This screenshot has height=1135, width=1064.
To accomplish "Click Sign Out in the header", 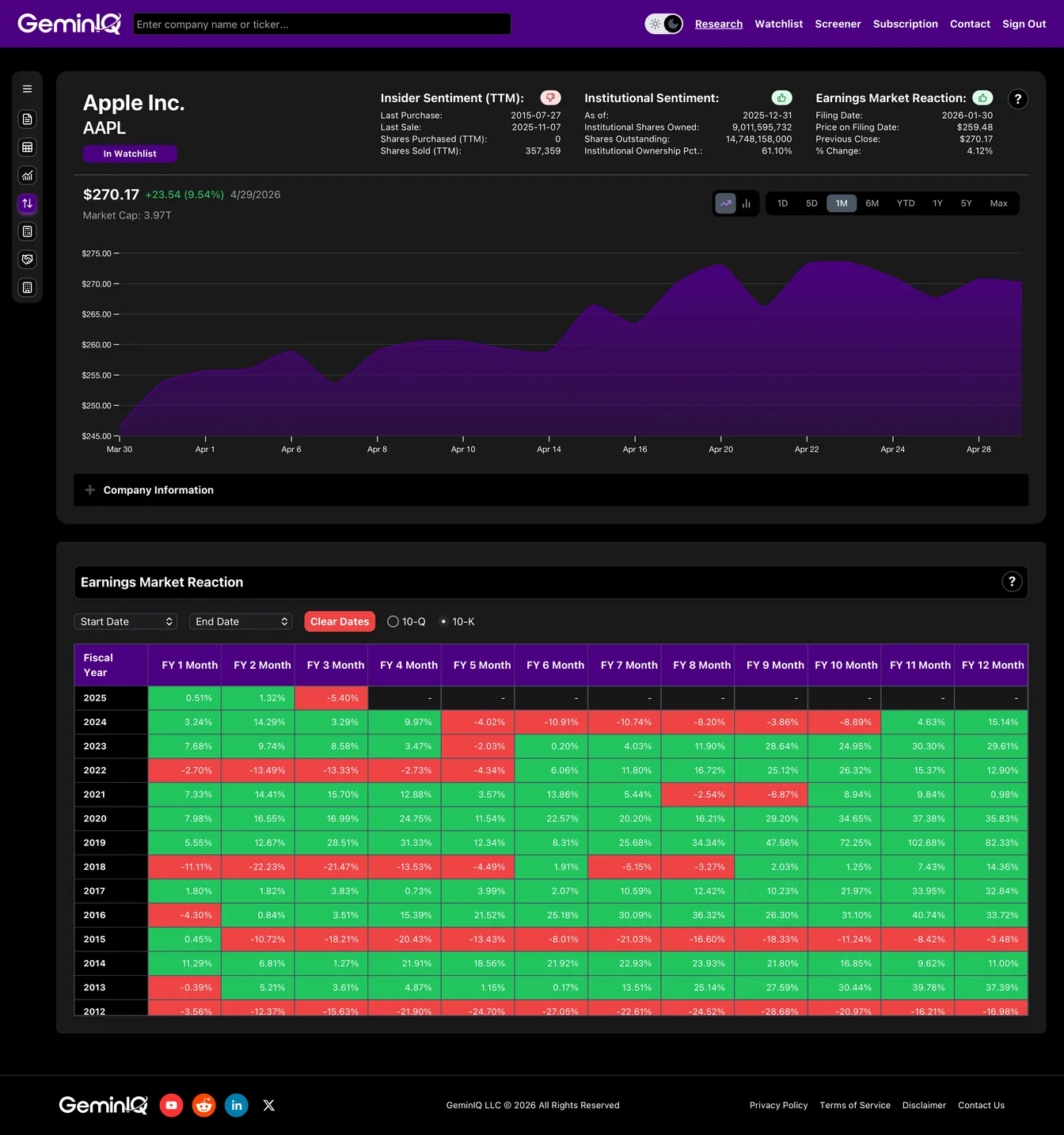I will [1024, 24].
